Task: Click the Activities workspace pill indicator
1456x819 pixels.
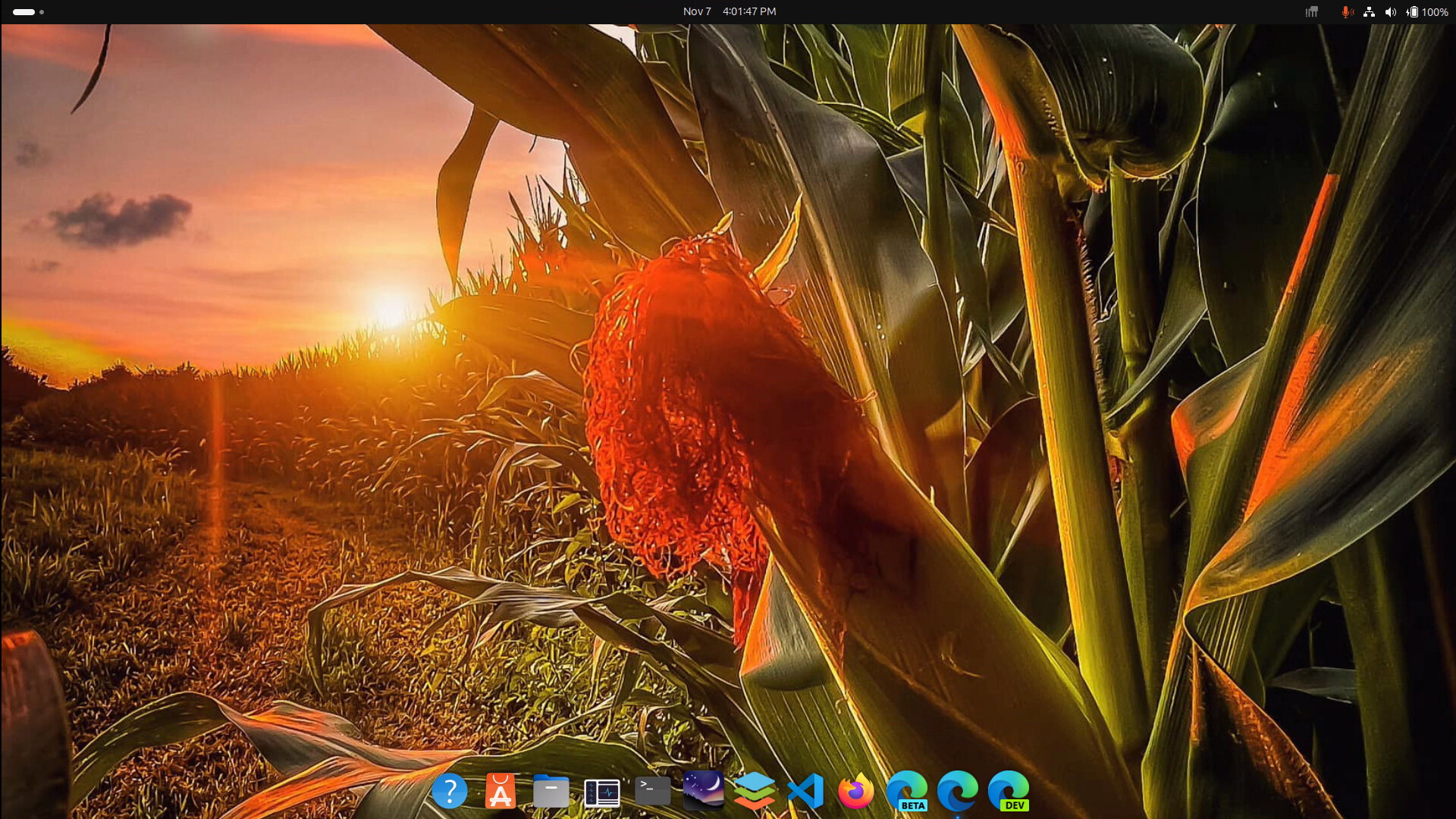Action: (24, 11)
